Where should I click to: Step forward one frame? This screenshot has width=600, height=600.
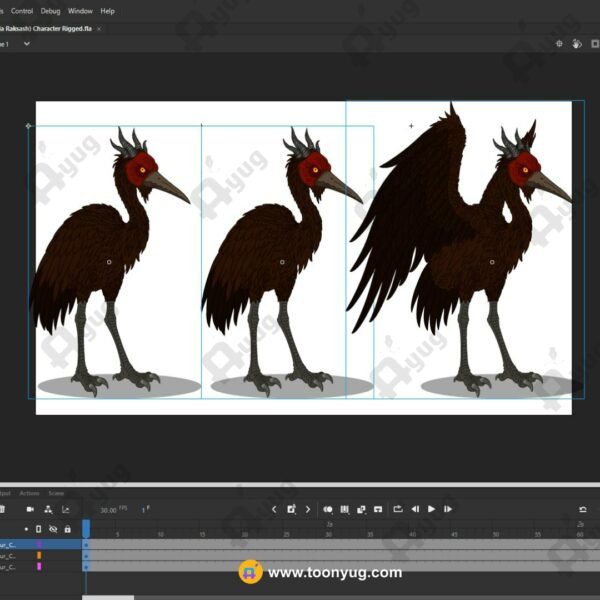pyautogui.click(x=448, y=509)
